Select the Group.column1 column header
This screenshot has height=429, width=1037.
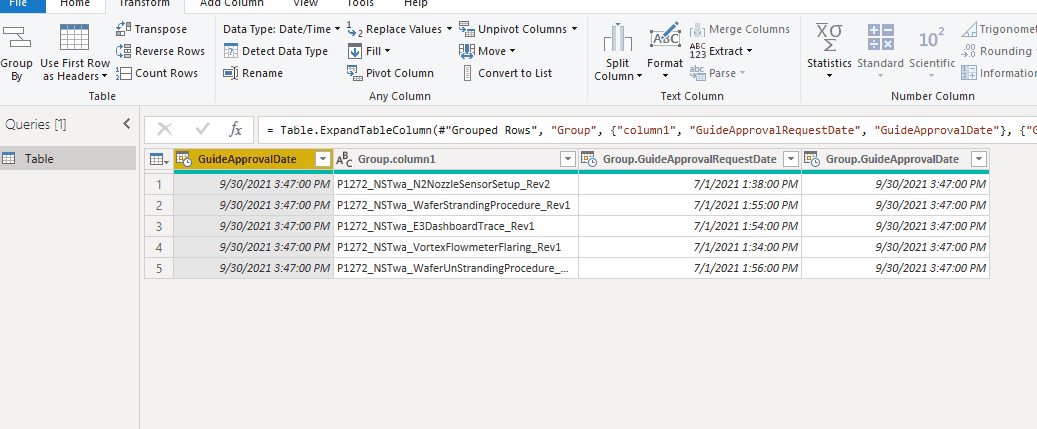pos(456,159)
